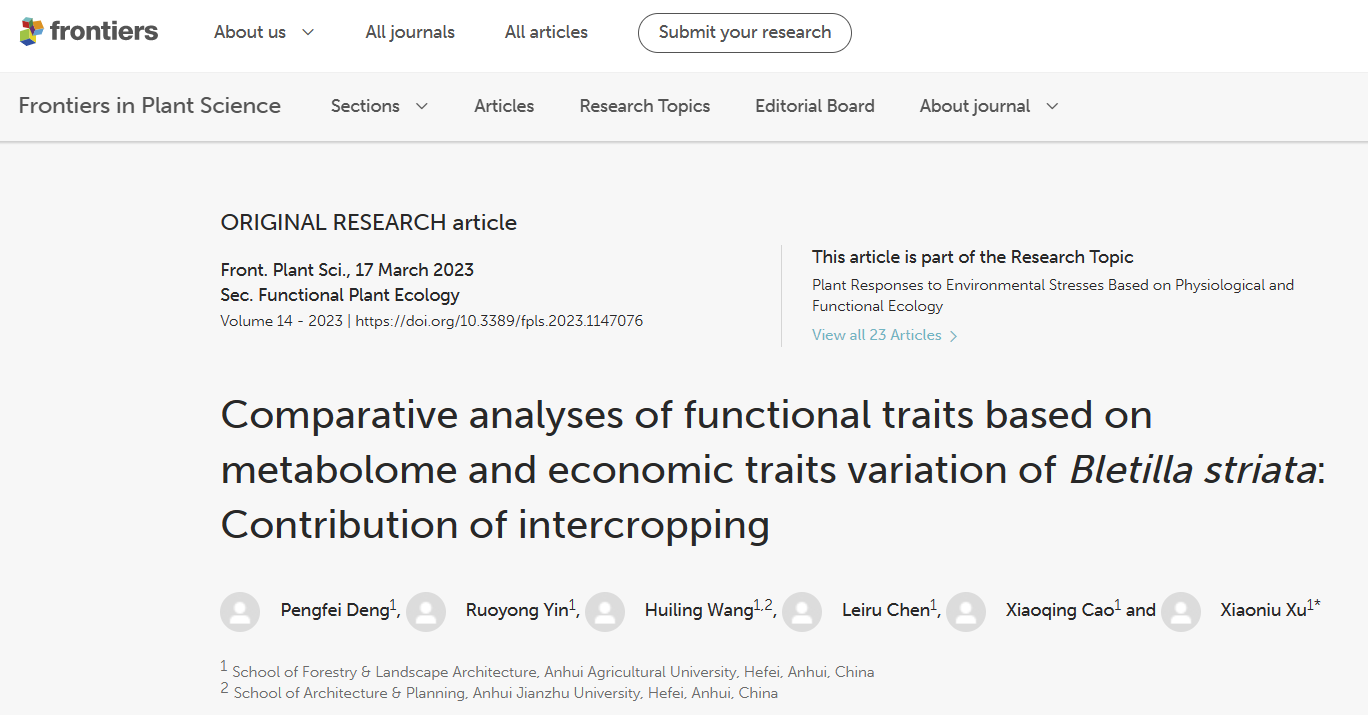Click Ruoyong Yin's avatar icon
Image resolution: width=1368 pixels, height=715 pixels.
[426, 611]
